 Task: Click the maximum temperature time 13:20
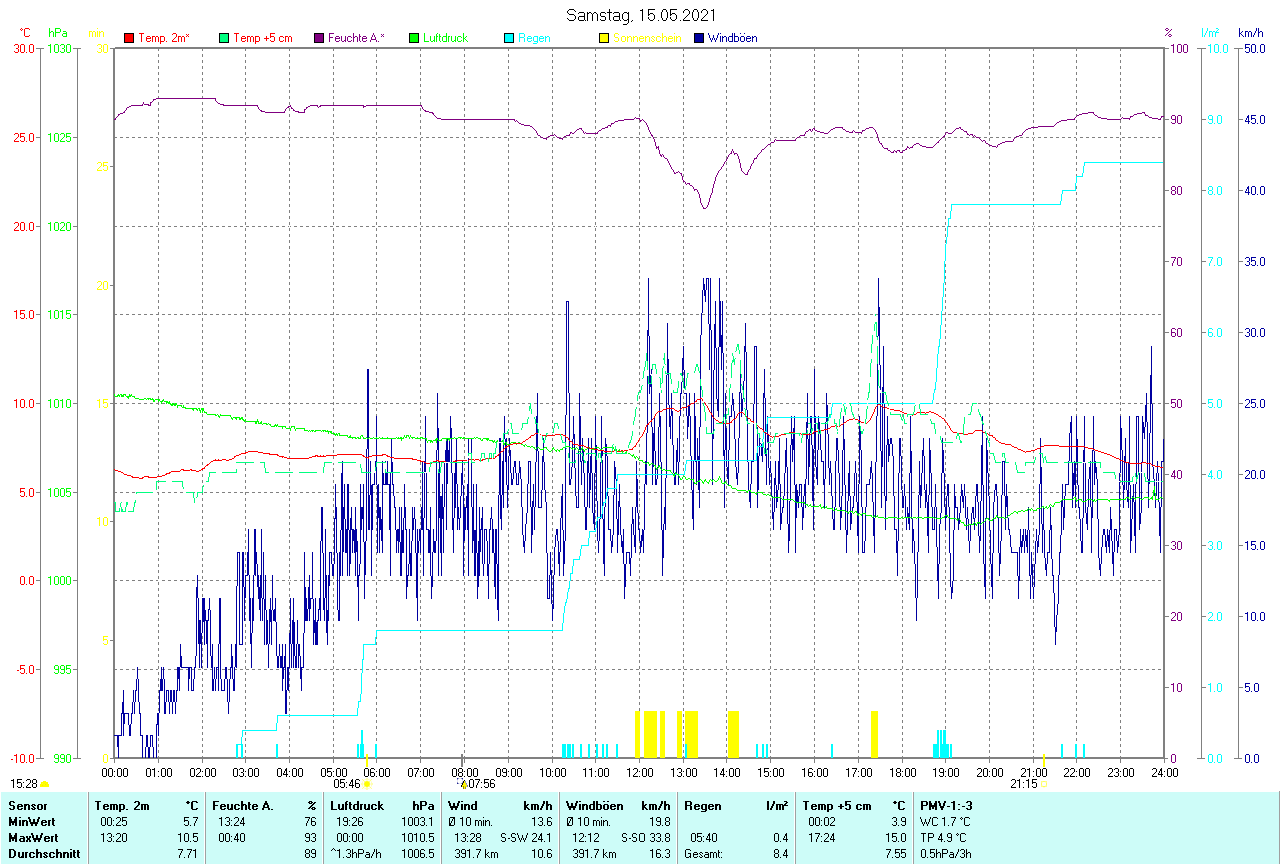[112, 837]
